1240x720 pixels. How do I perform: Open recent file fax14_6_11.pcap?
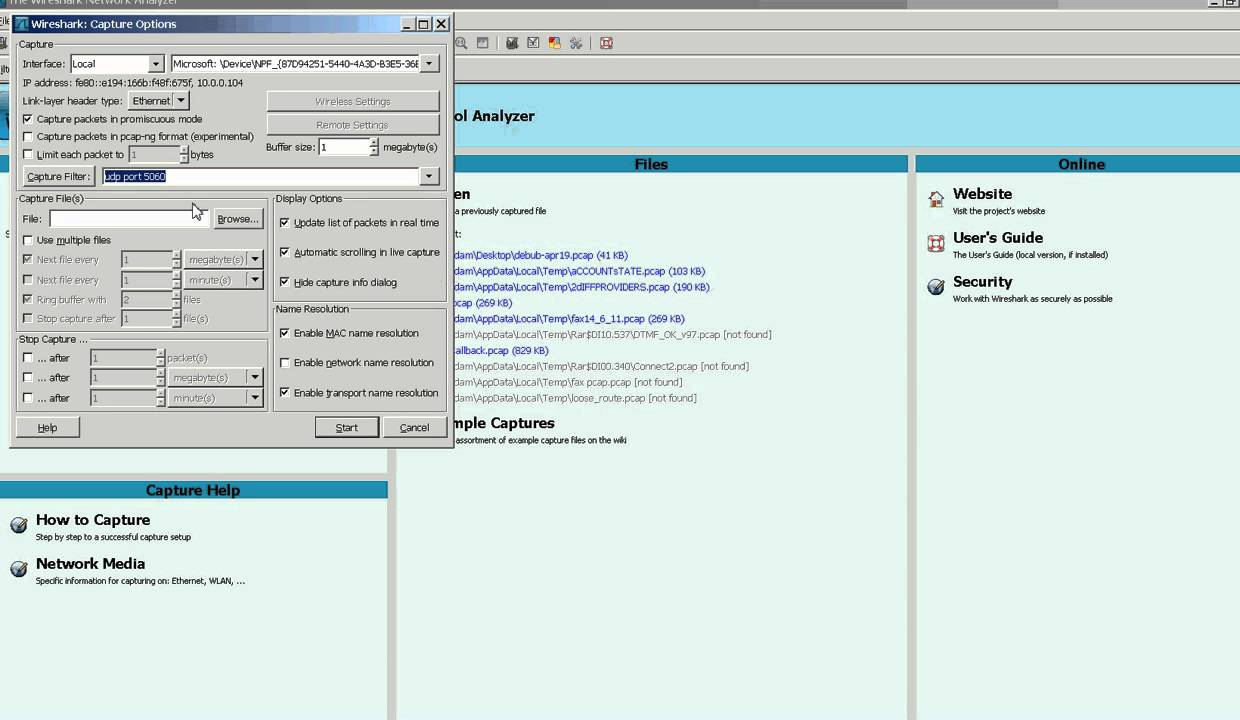(x=569, y=320)
